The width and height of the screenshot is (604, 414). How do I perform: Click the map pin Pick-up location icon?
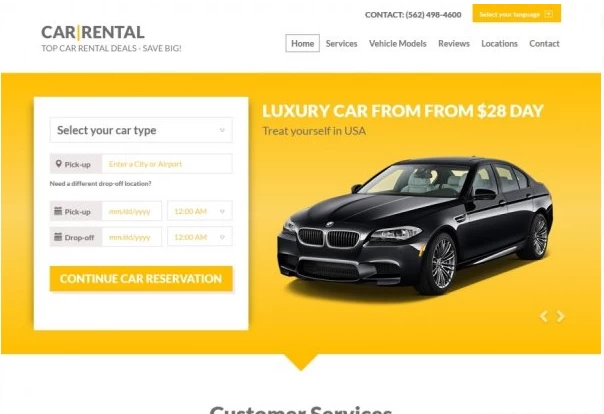coord(59,164)
